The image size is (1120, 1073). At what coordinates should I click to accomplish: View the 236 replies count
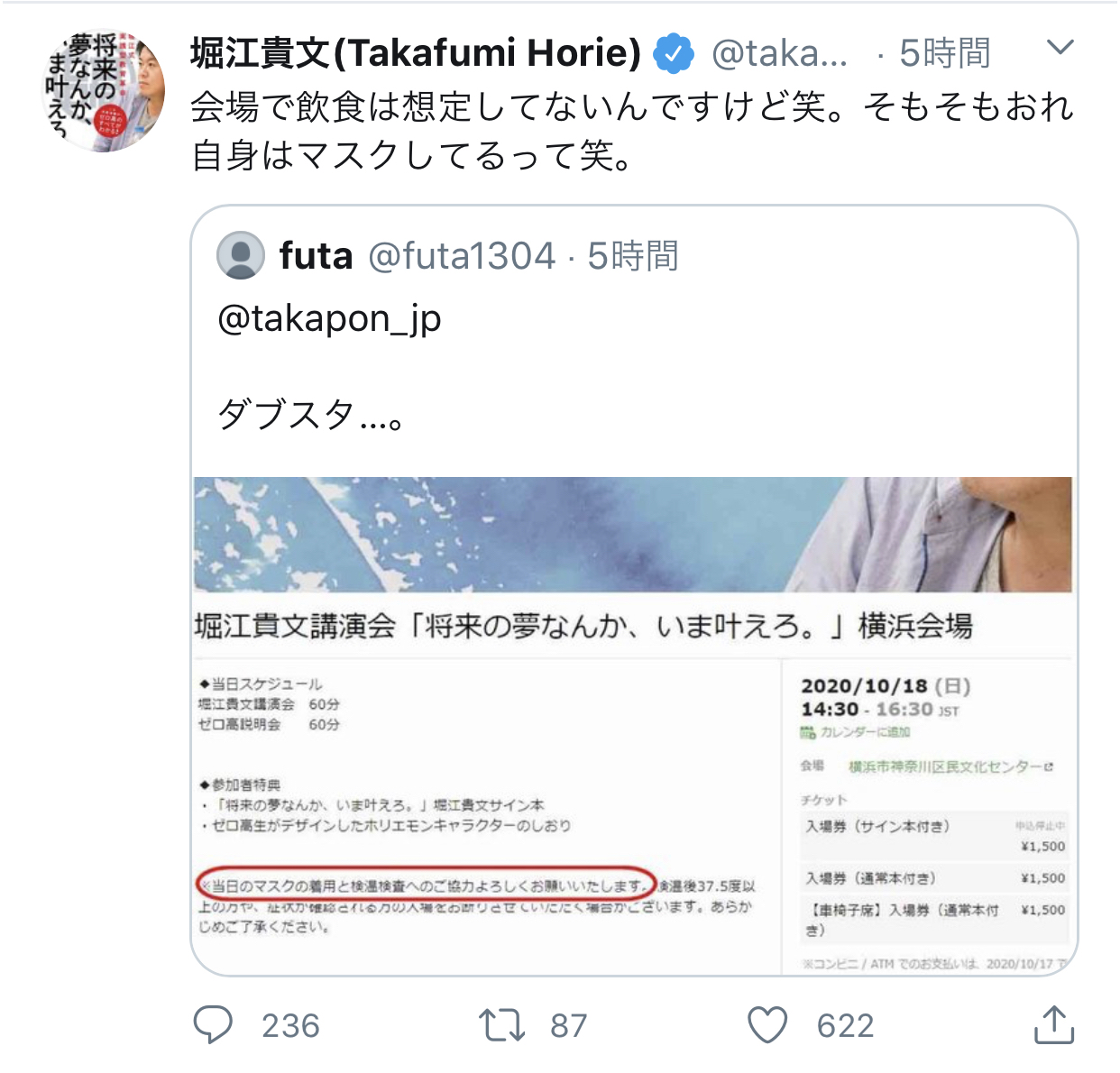click(x=290, y=1025)
